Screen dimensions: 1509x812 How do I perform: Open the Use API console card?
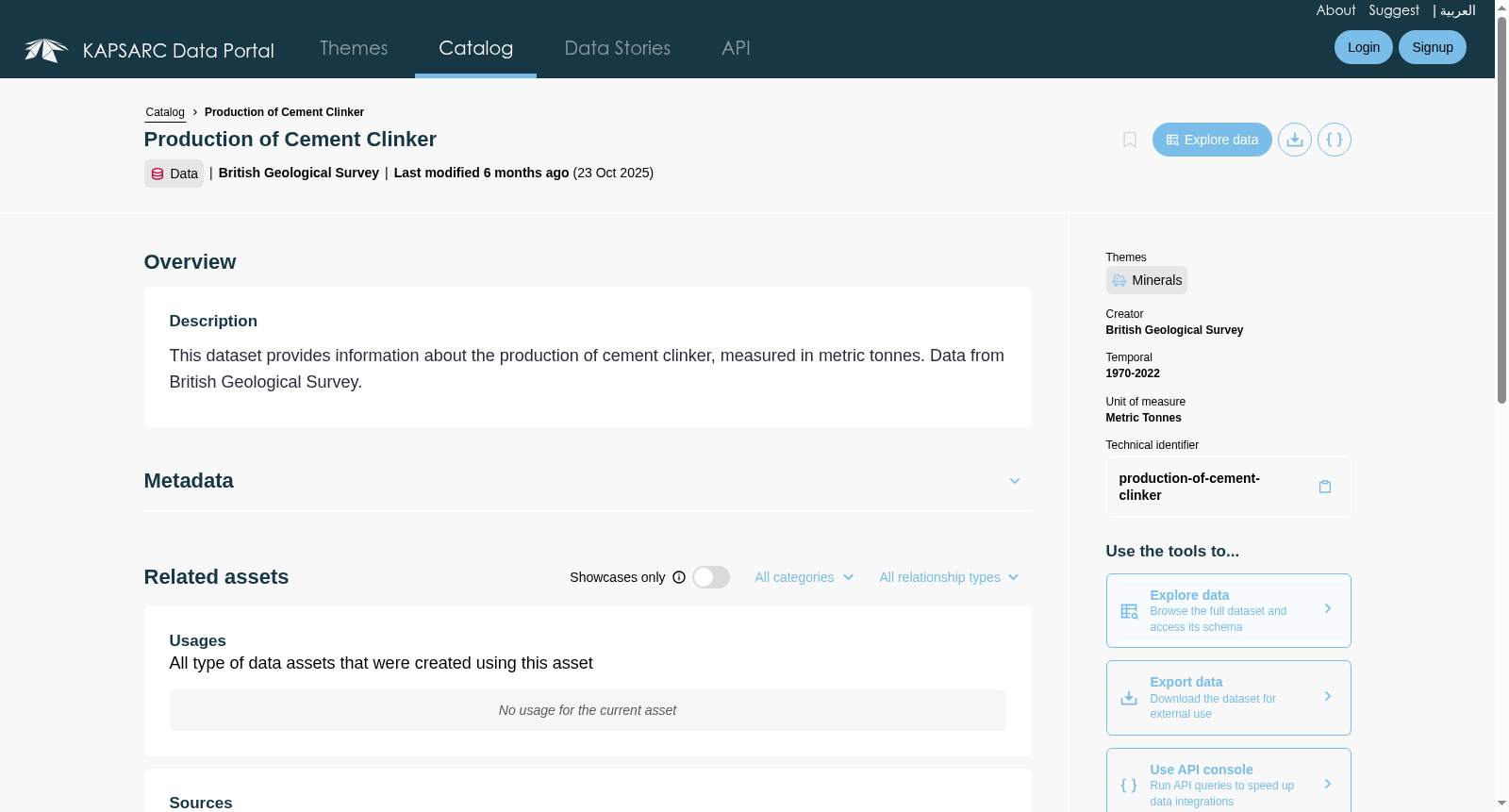coord(1229,781)
